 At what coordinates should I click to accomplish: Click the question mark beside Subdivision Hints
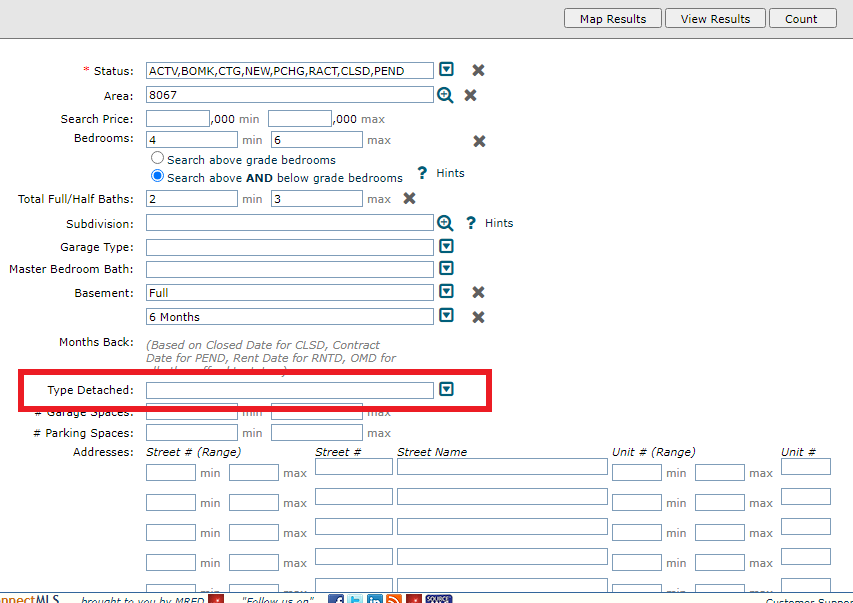471,223
